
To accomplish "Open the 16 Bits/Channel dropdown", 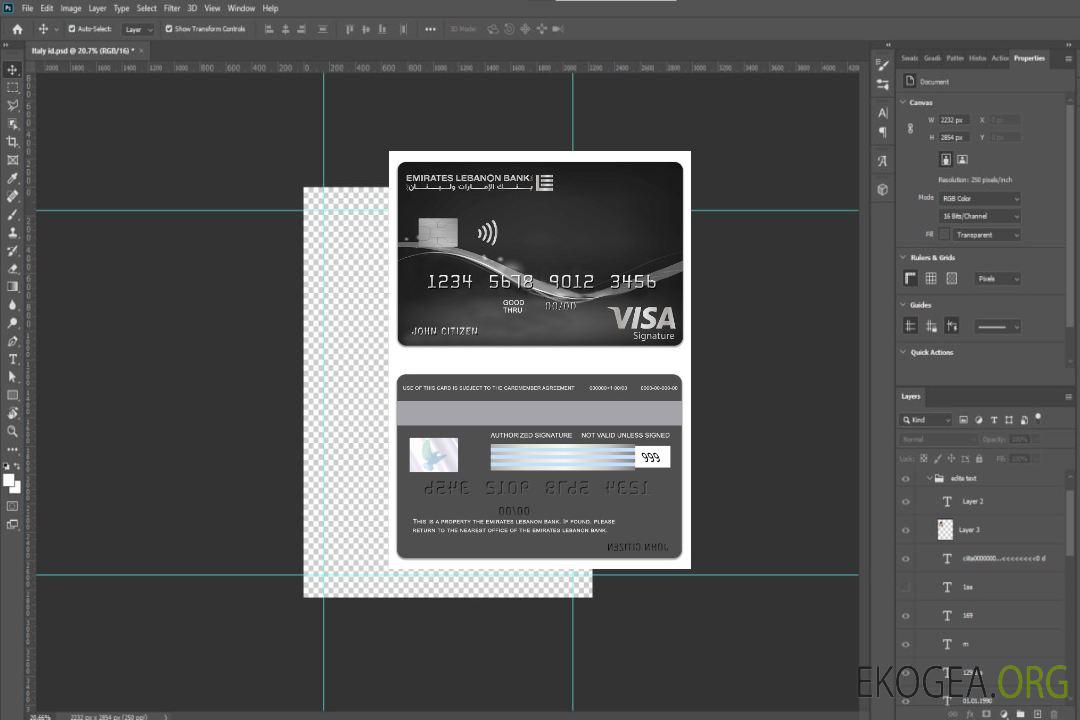I will tap(980, 216).
